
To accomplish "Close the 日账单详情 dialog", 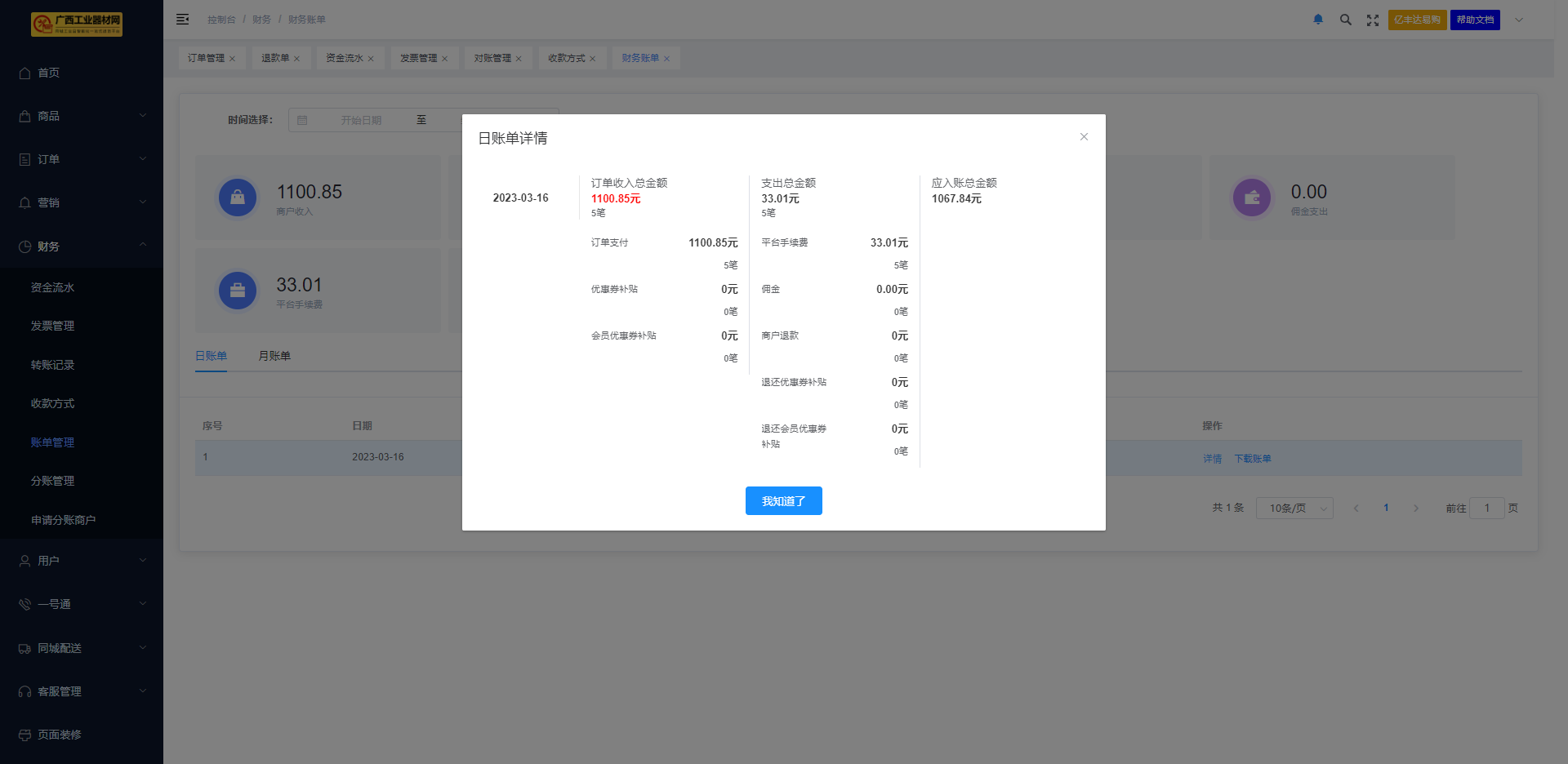I will (1084, 137).
